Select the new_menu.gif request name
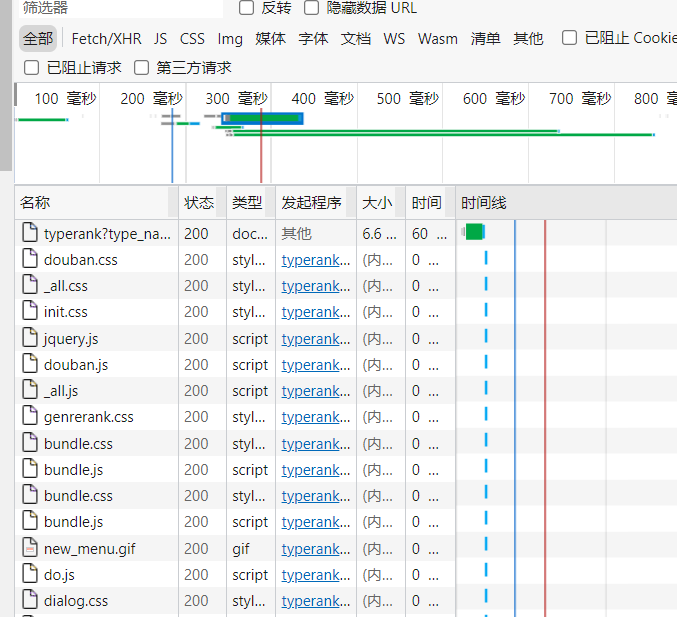The width and height of the screenshot is (677, 617). (89, 549)
